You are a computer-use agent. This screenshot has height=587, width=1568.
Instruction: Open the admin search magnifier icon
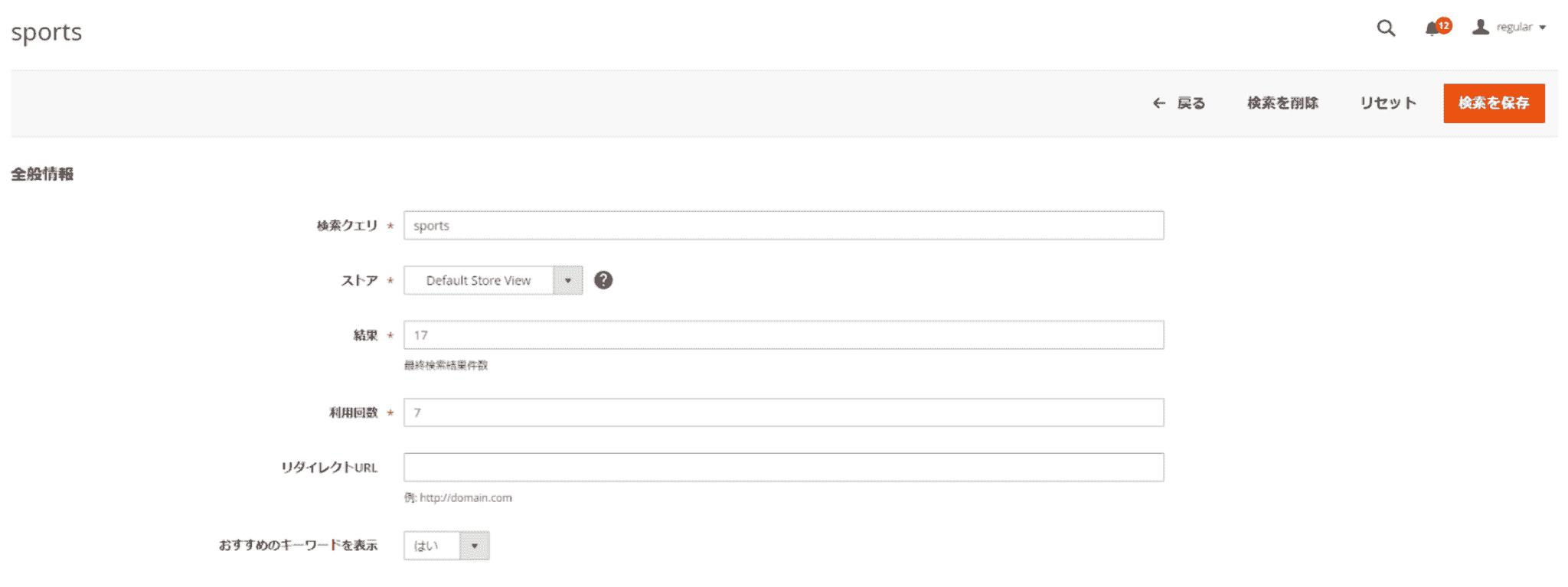pos(1386,28)
